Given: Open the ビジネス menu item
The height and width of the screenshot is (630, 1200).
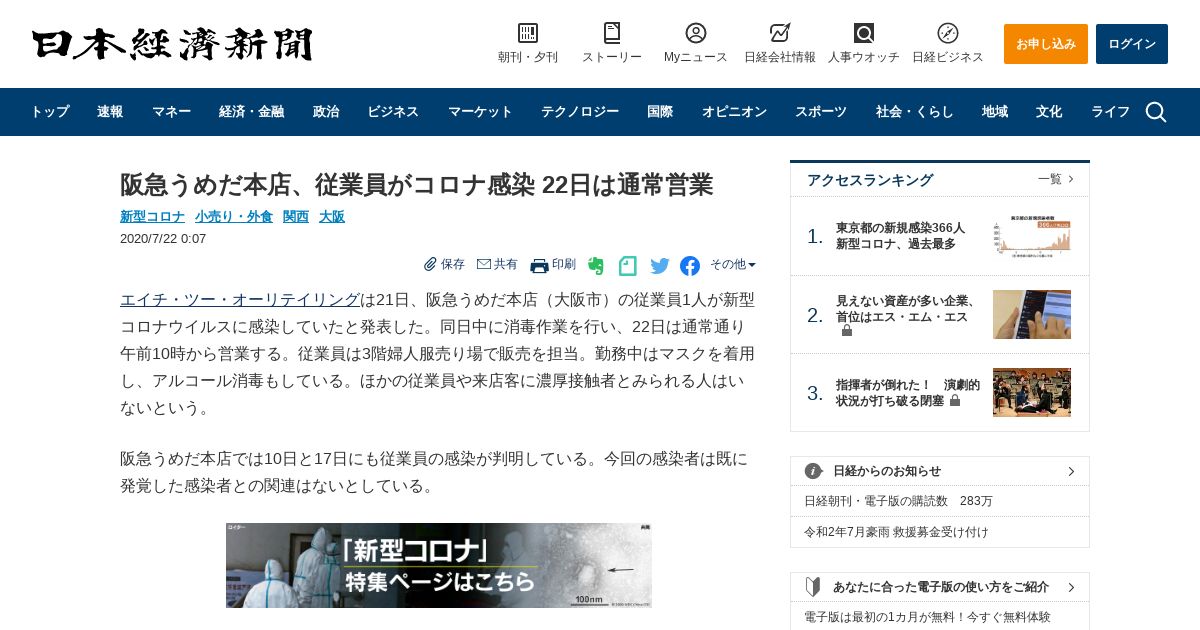Looking at the screenshot, I should tap(393, 112).
